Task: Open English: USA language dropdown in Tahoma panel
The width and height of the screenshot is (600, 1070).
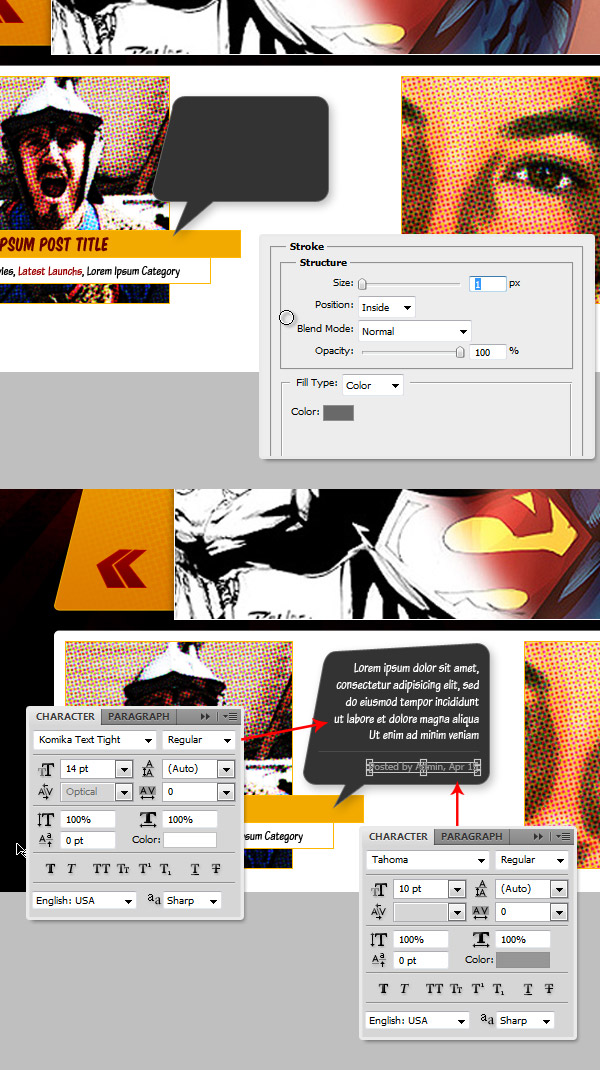Action: click(417, 1021)
